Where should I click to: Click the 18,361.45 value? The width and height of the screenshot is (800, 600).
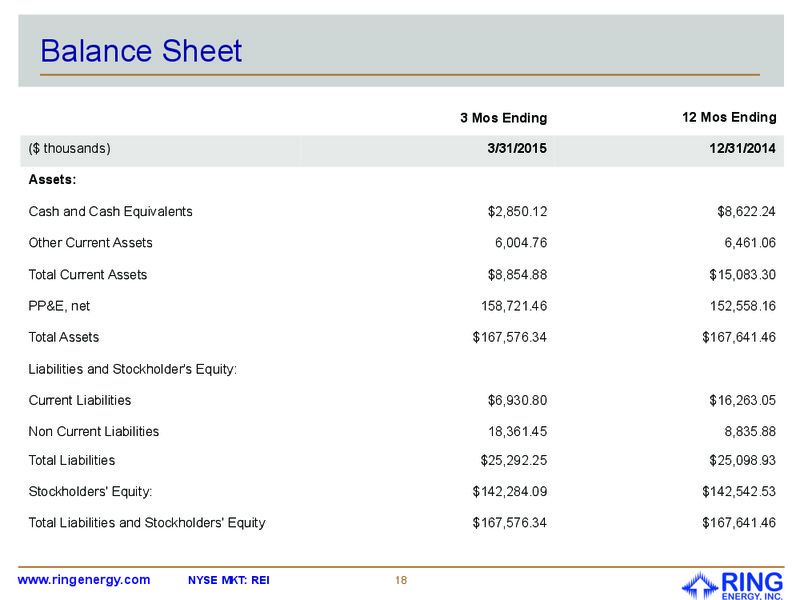click(x=518, y=432)
